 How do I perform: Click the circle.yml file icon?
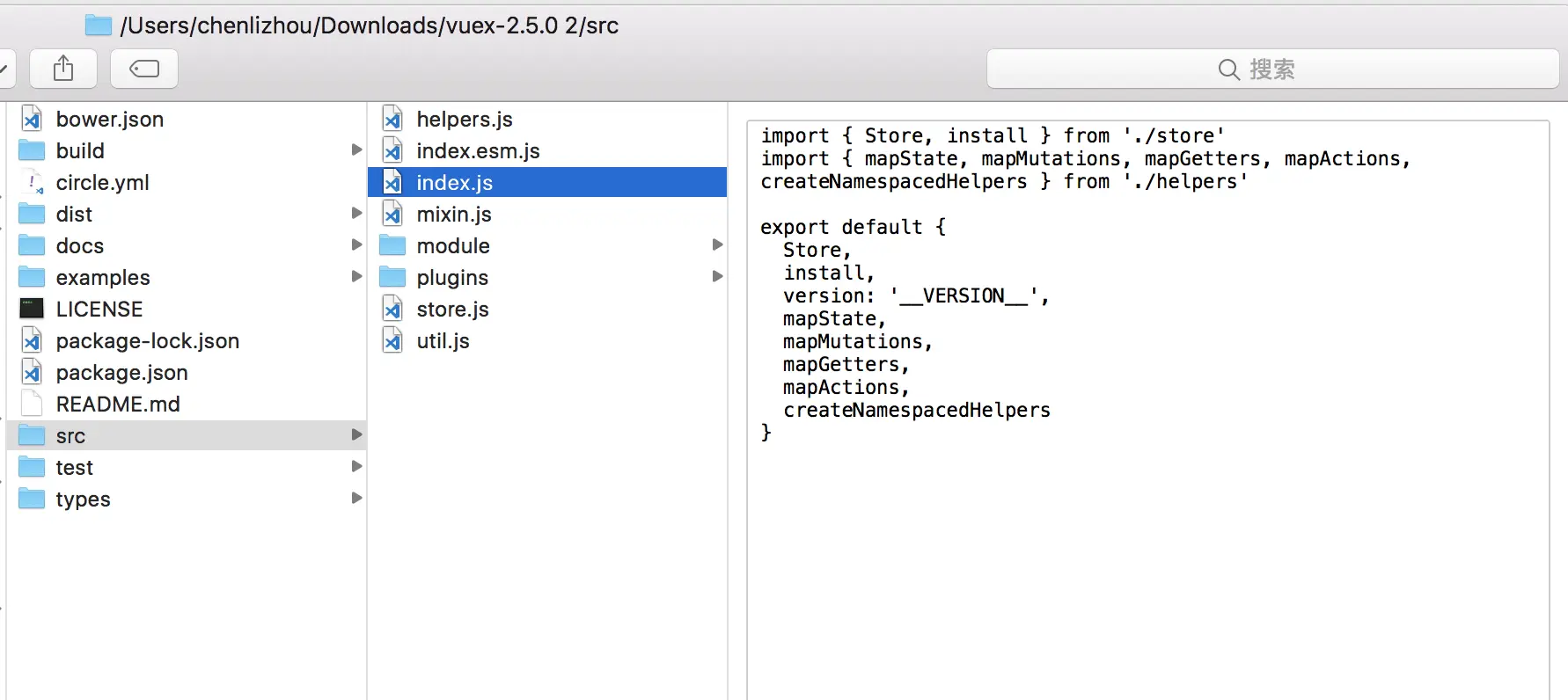coord(32,182)
